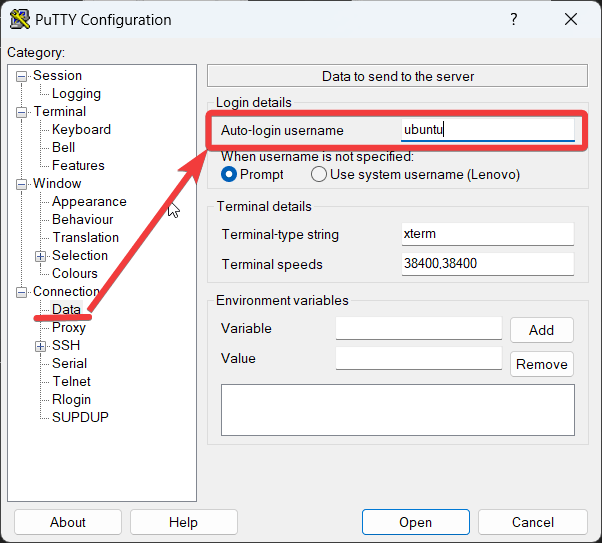This screenshot has height=543, width=602.
Task: Collapse the Session tree node
Action: click(22, 76)
